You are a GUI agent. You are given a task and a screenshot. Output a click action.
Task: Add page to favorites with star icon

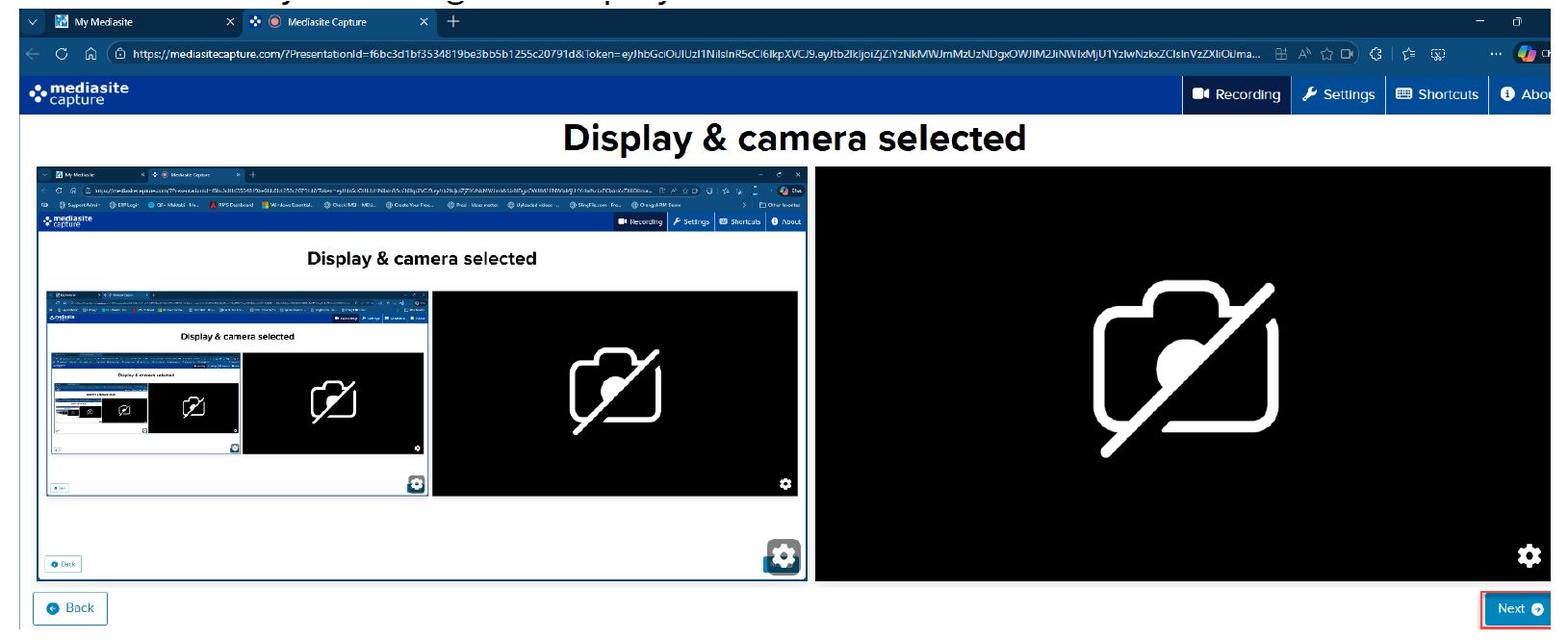[x=1326, y=54]
